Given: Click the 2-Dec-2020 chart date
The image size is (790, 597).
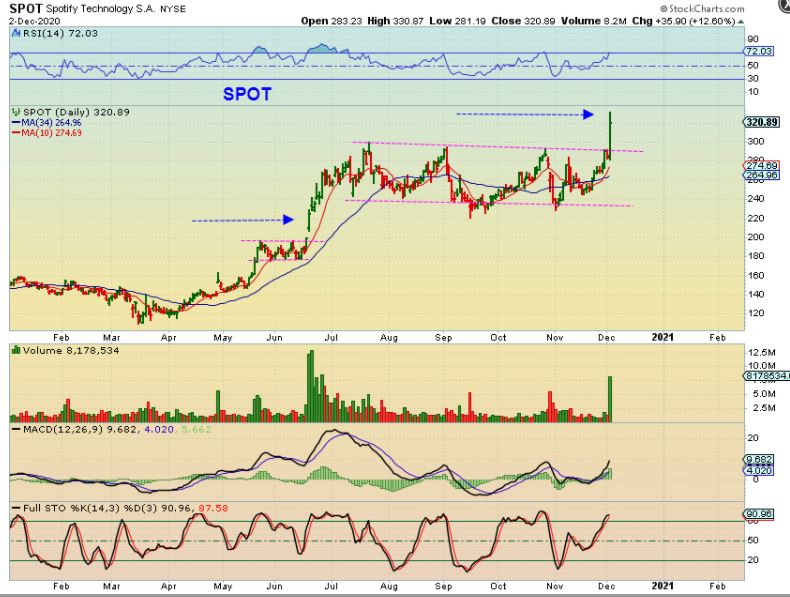Looking at the screenshot, I should [x=34, y=21].
